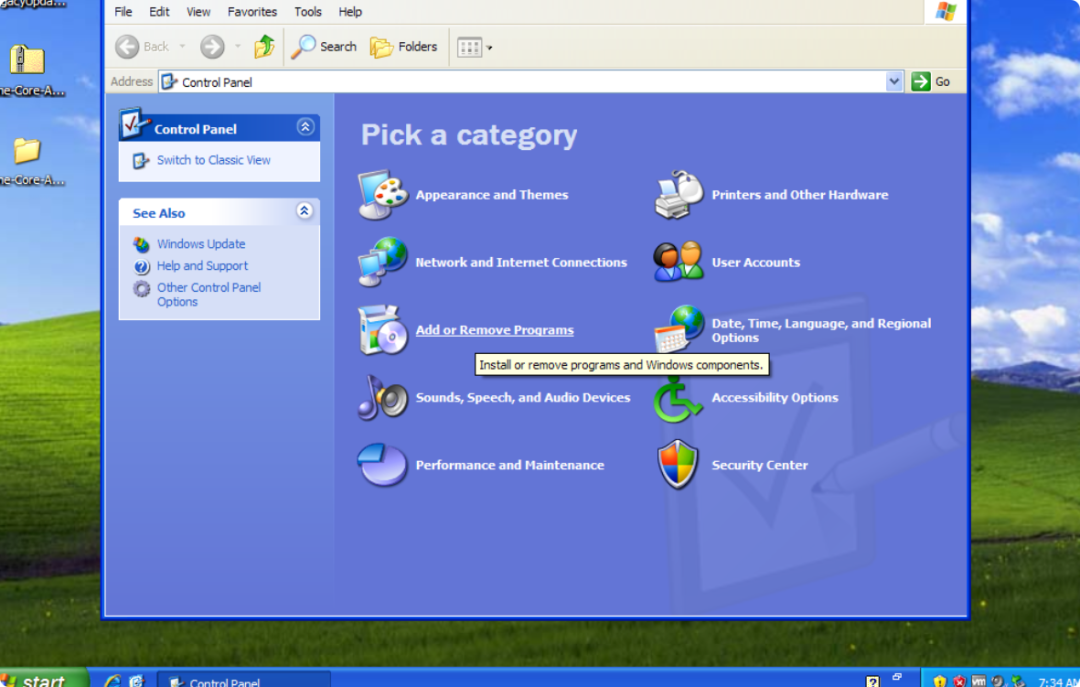Click the Accessibility Options text link
Screen dimensions: 1080x687
775,398
